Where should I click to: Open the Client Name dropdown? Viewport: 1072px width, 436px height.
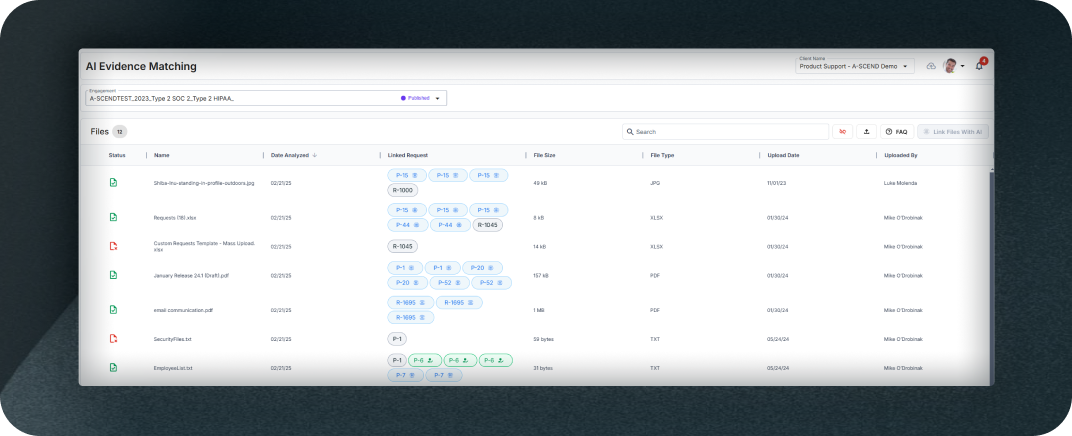pyautogui.click(x=855, y=66)
